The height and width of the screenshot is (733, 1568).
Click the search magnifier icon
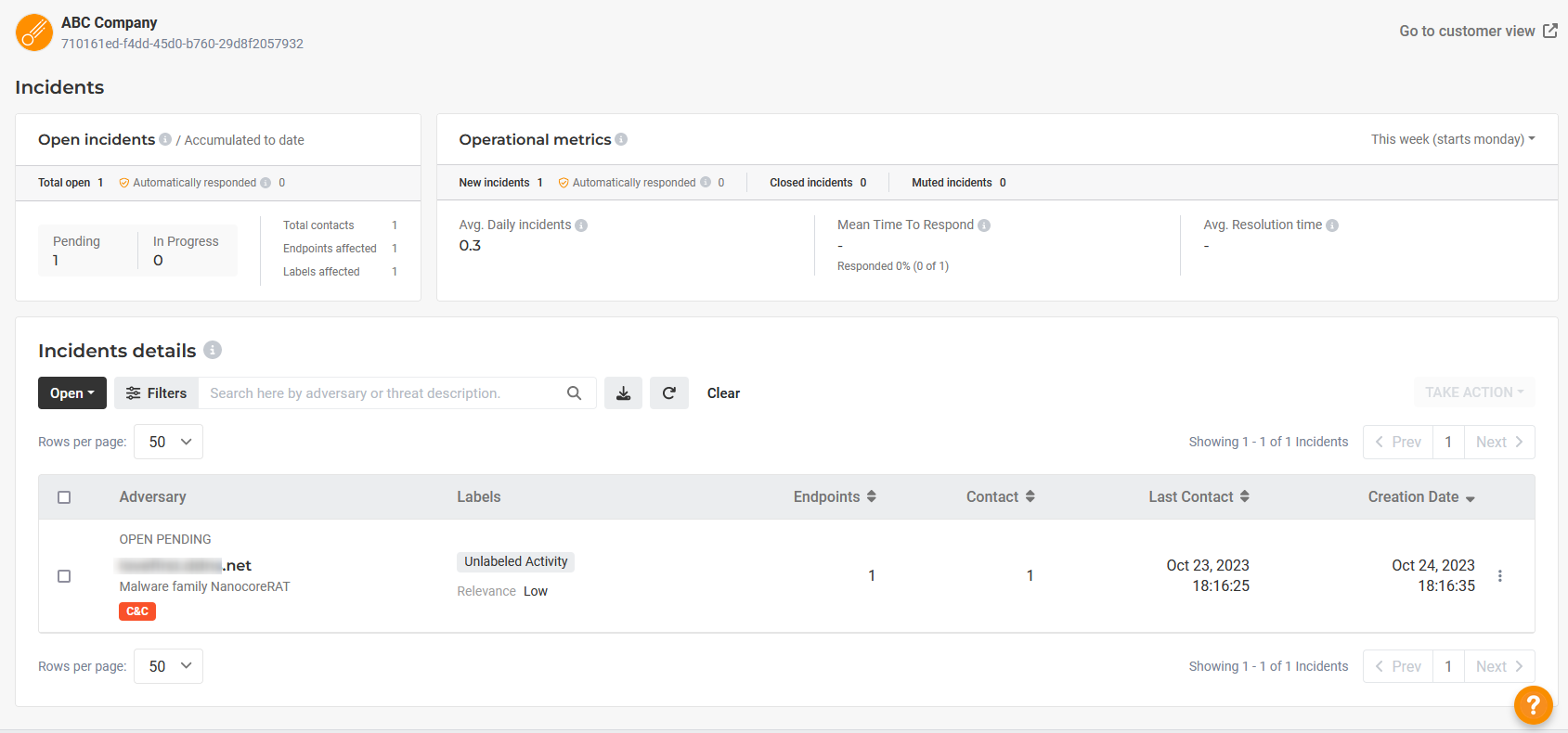point(574,393)
